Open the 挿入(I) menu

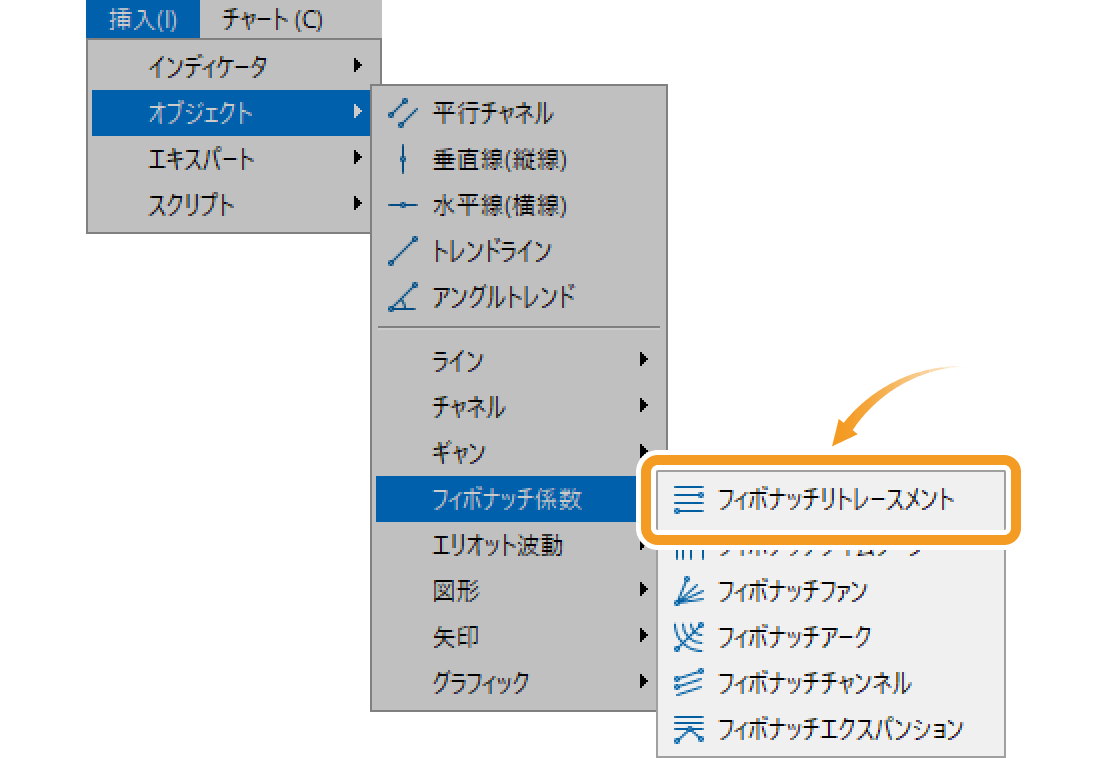(143, 19)
